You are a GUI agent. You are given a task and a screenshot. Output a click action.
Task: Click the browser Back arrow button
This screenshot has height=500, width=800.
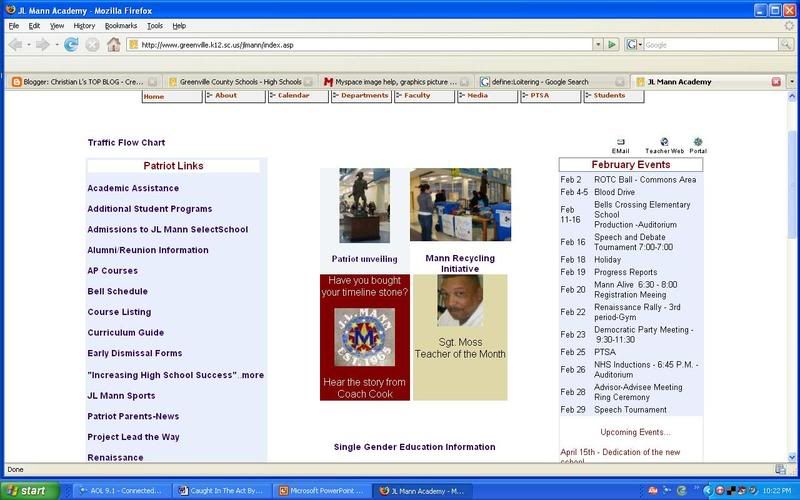15,45
